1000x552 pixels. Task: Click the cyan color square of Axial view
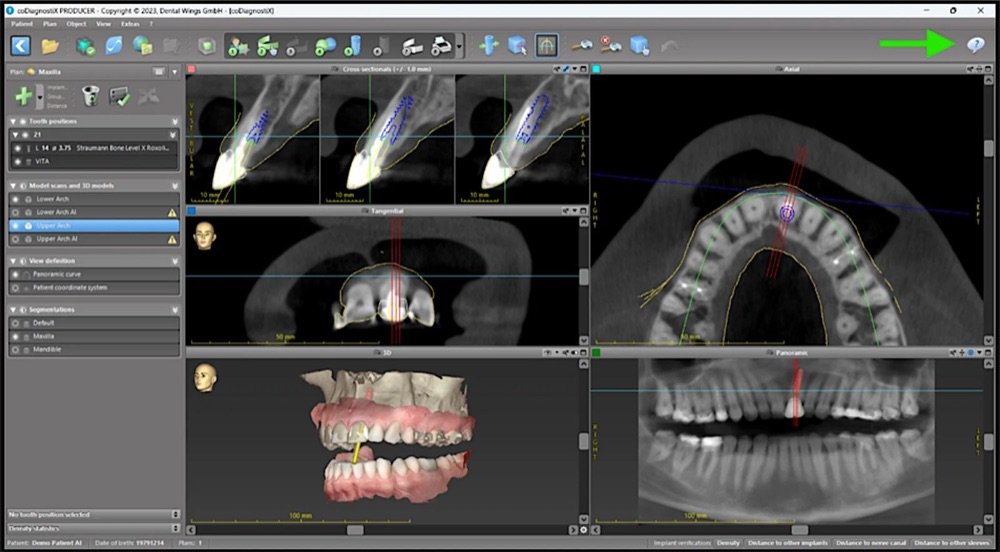596,69
